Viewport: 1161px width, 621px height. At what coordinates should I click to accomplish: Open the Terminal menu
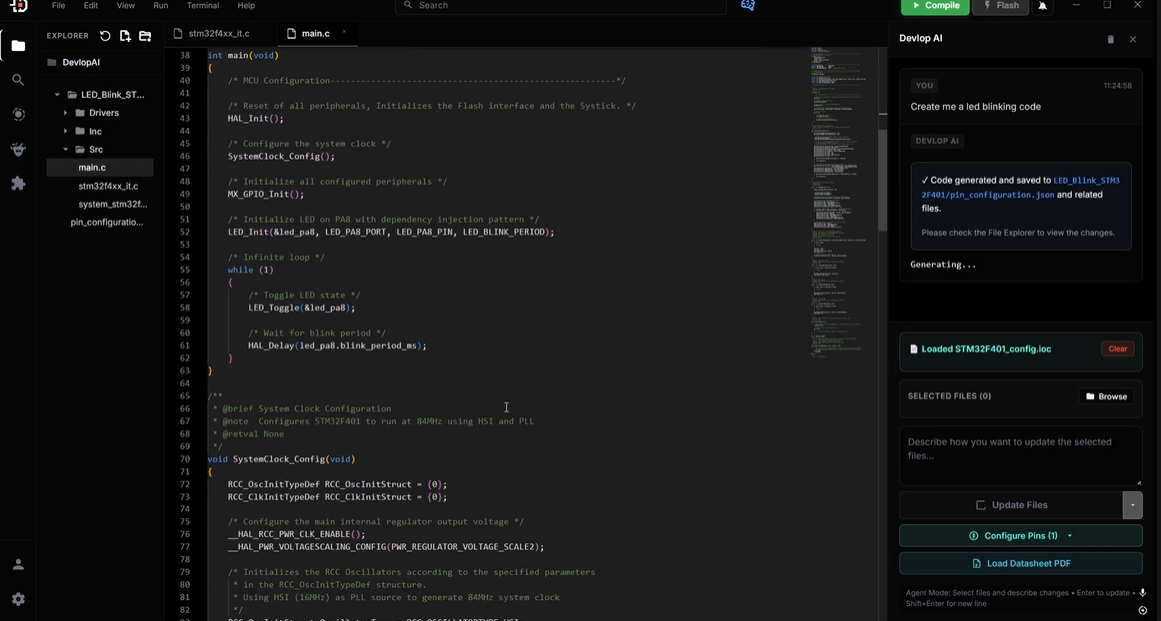[x=203, y=6]
